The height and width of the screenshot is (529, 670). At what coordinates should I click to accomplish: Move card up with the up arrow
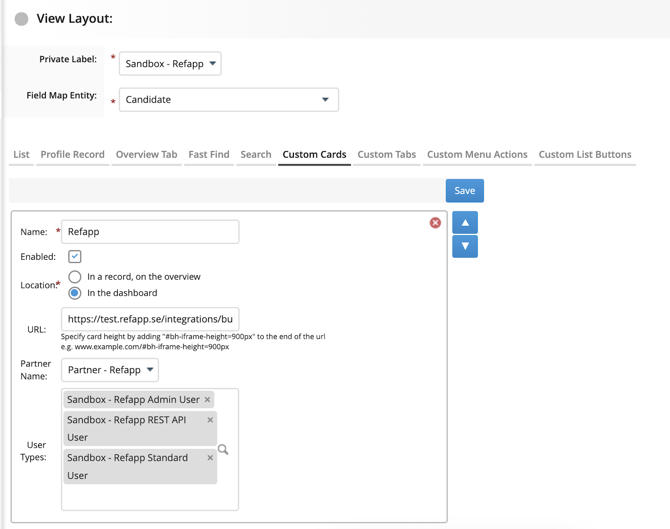(x=465, y=222)
